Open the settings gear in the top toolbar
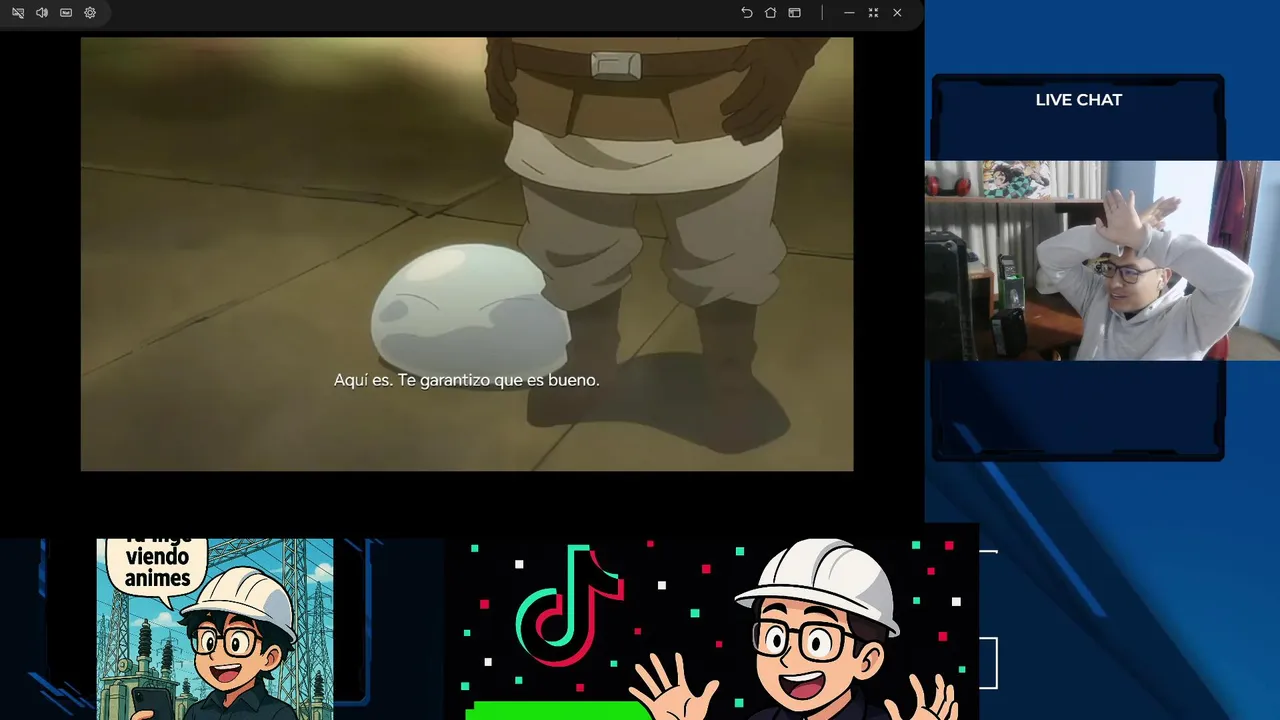Screen dimensions: 1280x720 pyautogui.click(x=90, y=13)
